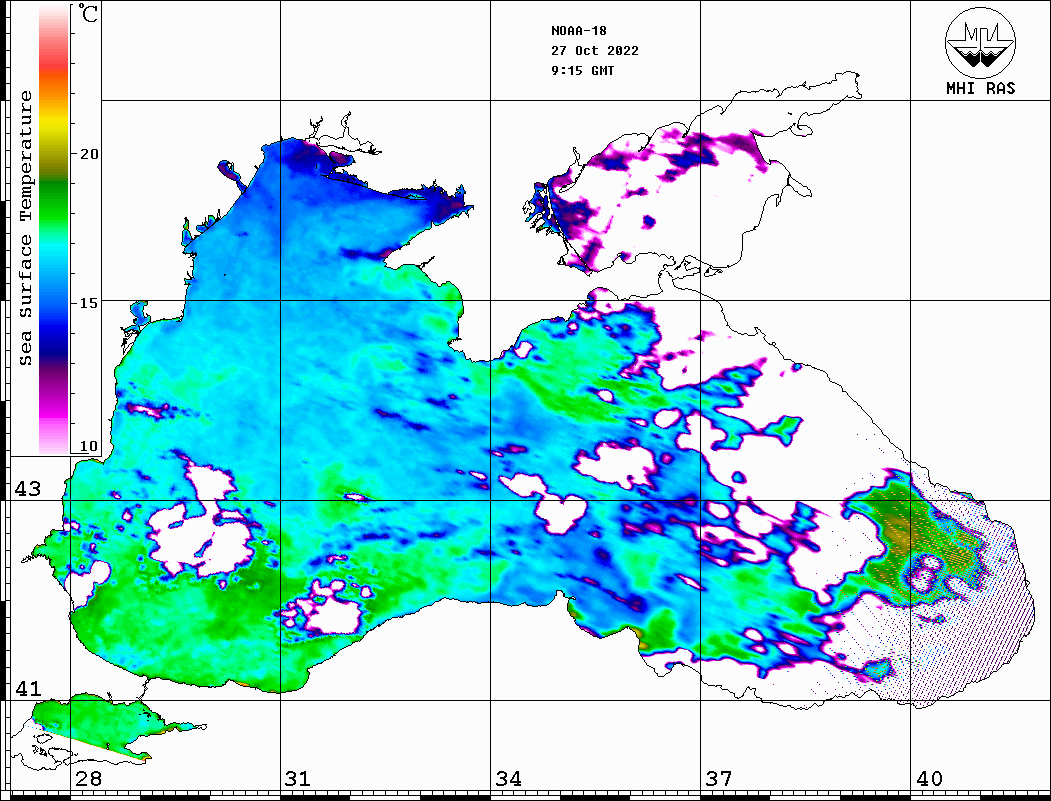This screenshot has height=801, width=1051.
Task: Click longitude label '28'
Action: point(88,778)
